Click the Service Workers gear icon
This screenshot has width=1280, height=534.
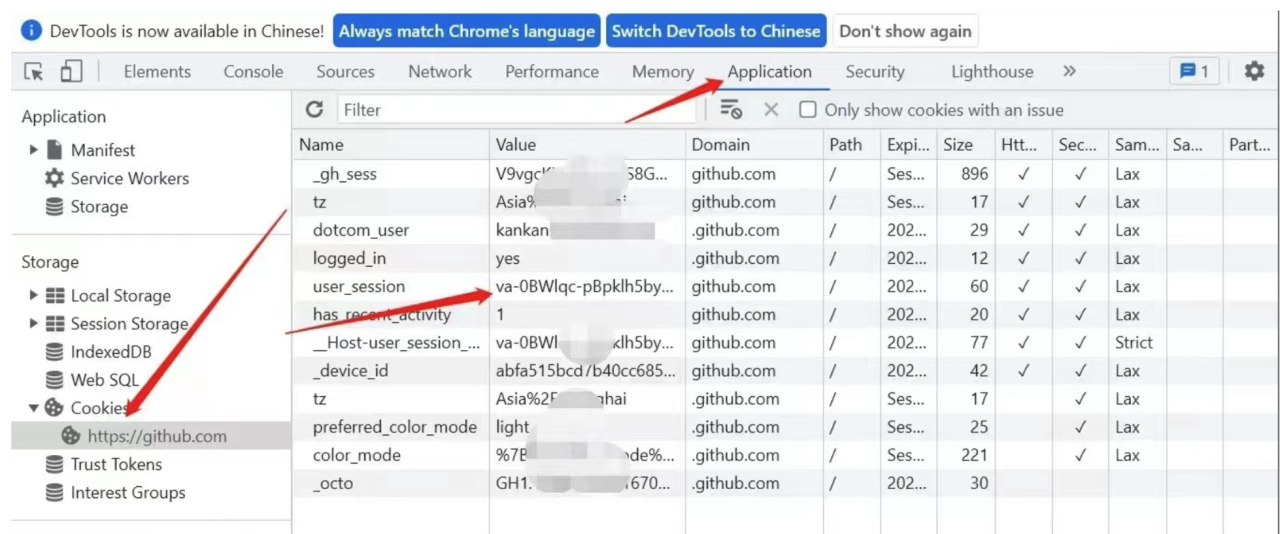[x=54, y=178]
